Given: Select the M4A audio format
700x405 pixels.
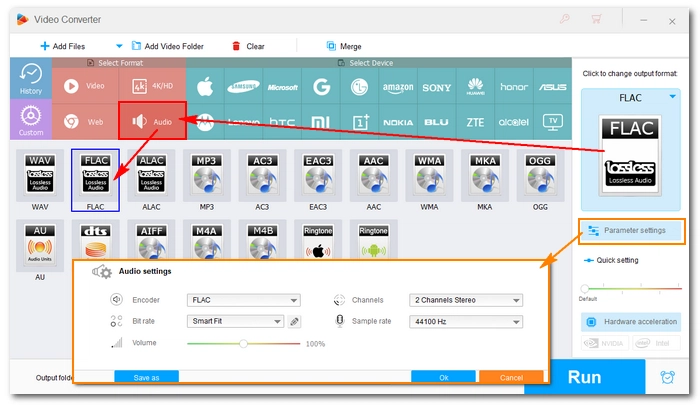Looking at the screenshot, I should tap(207, 240).
